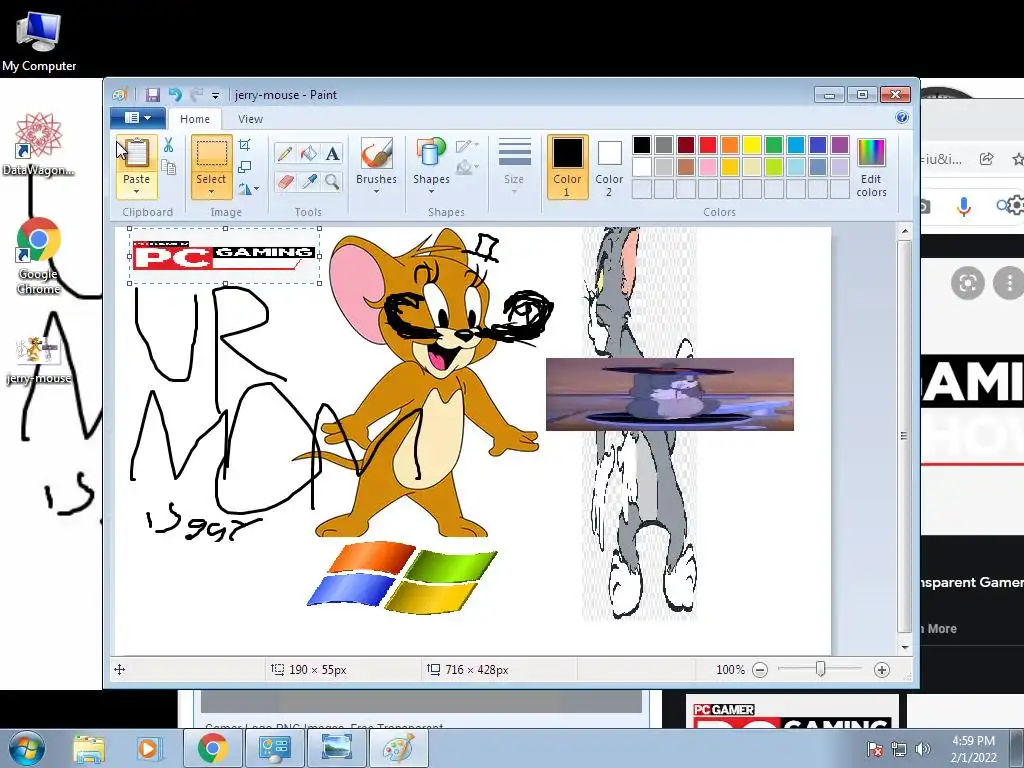The width and height of the screenshot is (1024, 768).
Task: Select Color 2 background button
Action: click(x=609, y=167)
